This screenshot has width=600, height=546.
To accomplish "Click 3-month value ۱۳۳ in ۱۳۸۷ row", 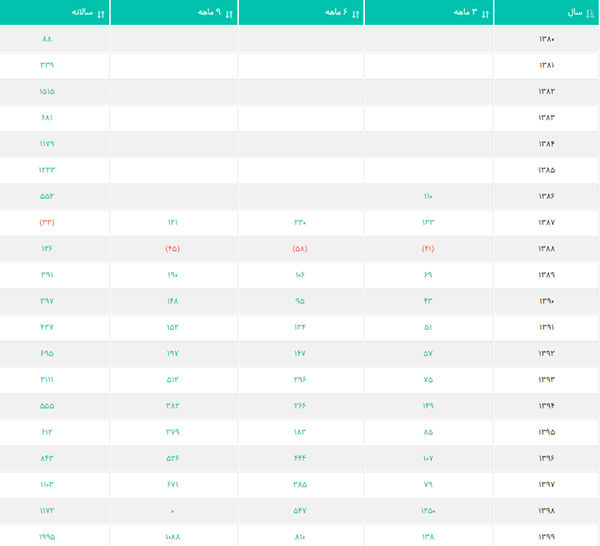I will point(428,222).
